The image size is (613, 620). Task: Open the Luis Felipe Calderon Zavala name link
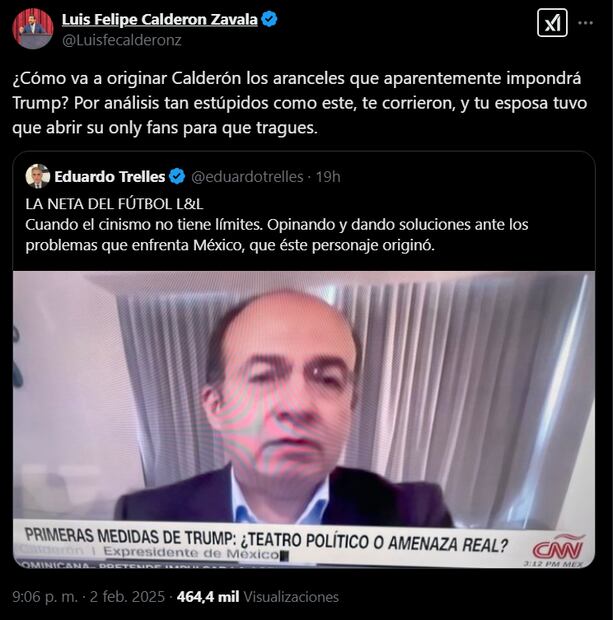[x=159, y=19]
